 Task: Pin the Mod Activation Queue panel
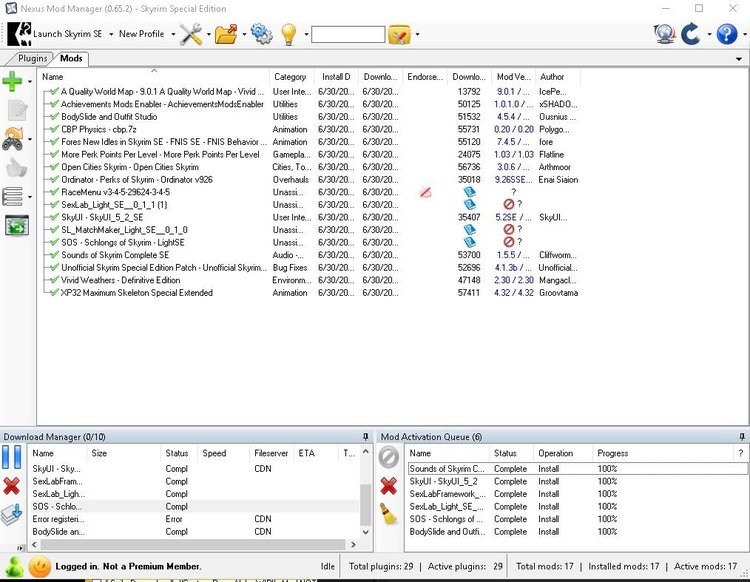click(x=742, y=437)
